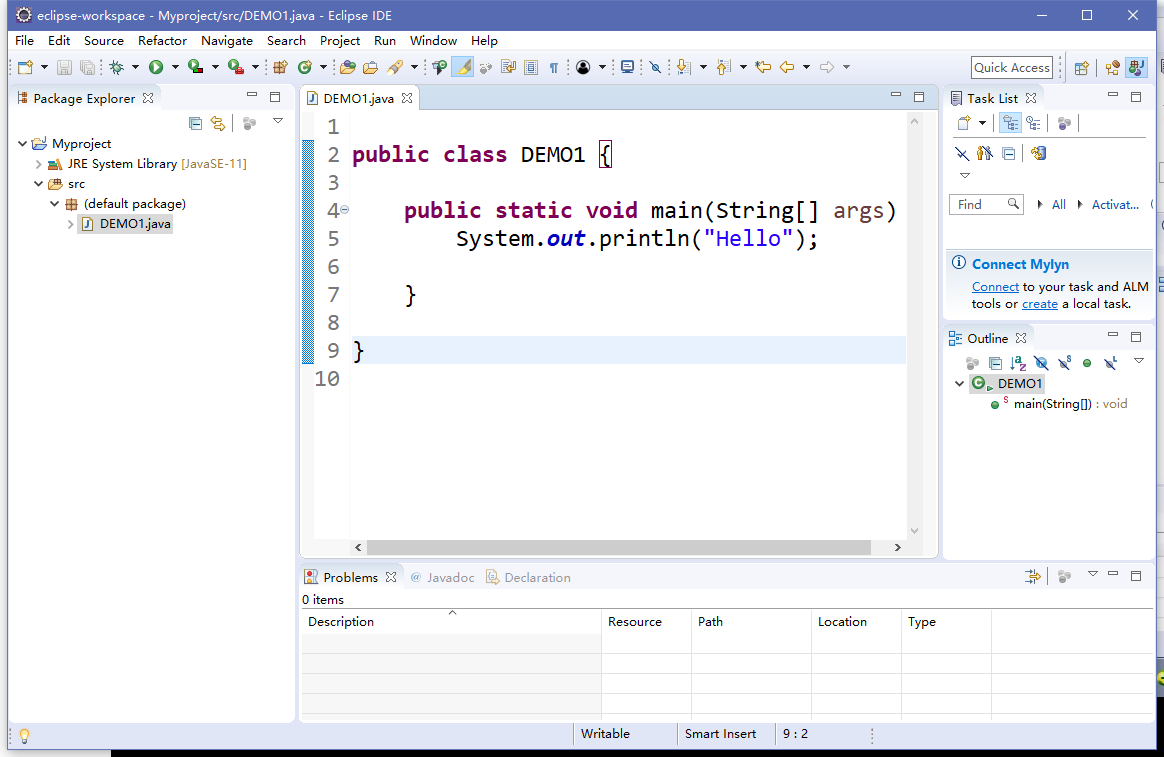The image size is (1164, 757).
Task: Click the tip lightbulb in status bar
Action: coord(24,735)
